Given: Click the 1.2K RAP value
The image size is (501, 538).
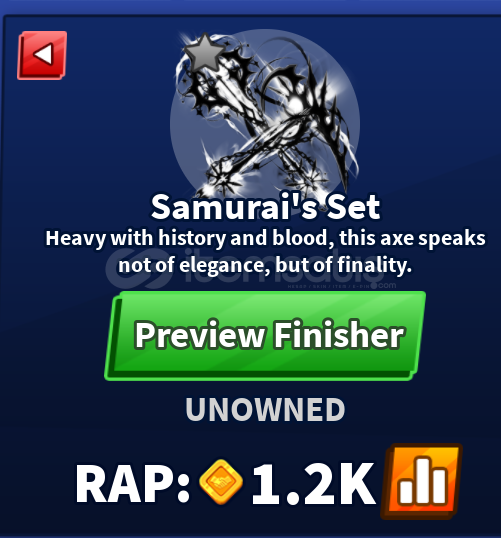Looking at the screenshot, I should point(314,484).
